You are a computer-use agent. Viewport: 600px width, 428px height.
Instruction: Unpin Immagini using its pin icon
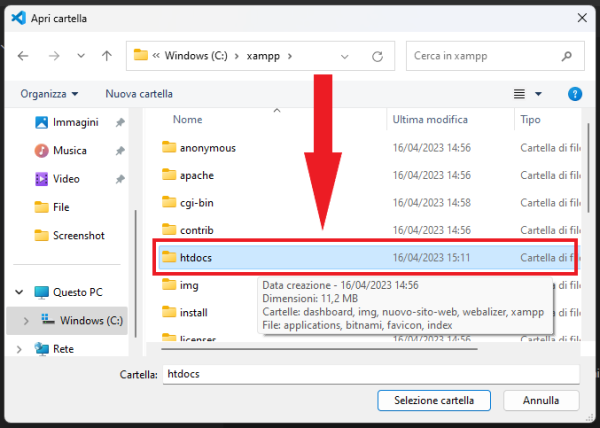coord(120,123)
